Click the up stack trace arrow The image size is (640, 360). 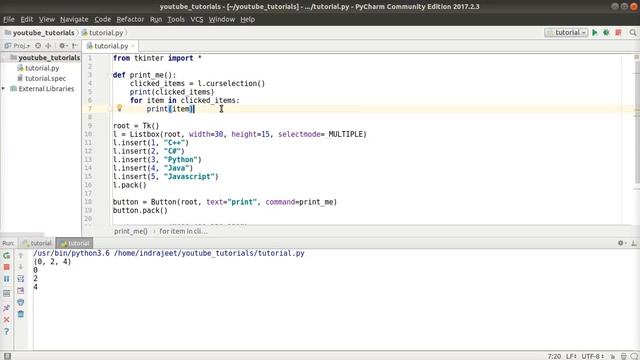click(x=21, y=256)
